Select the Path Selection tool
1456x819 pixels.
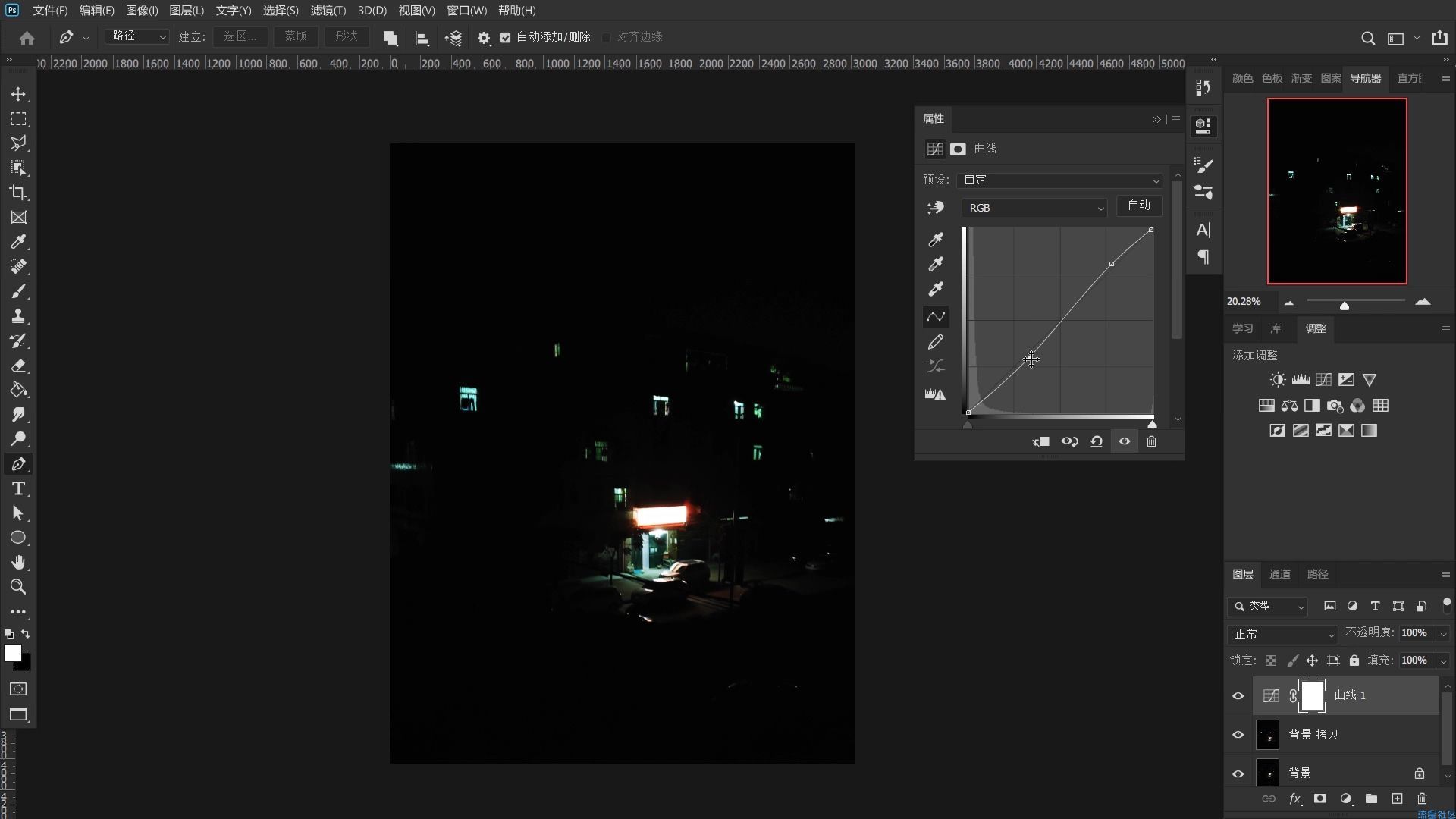point(18,513)
